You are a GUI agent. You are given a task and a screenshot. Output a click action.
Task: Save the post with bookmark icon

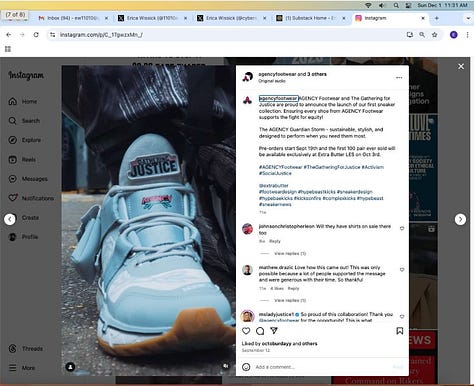coord(400,331)
